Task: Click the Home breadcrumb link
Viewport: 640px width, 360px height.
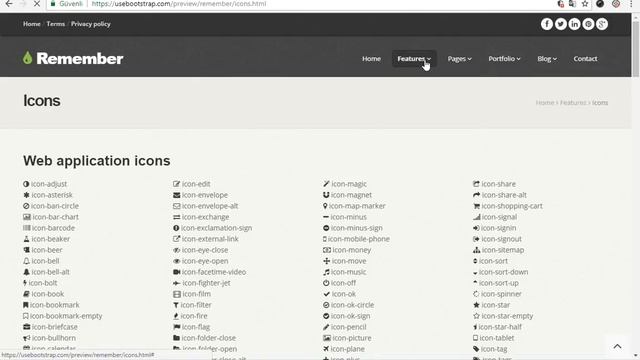Action: coord(544,103)
